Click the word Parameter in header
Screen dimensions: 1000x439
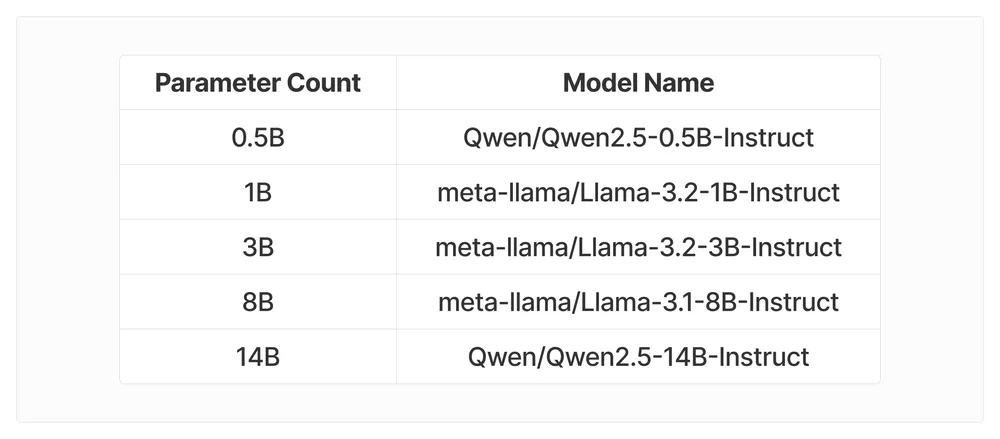(217, 83)
